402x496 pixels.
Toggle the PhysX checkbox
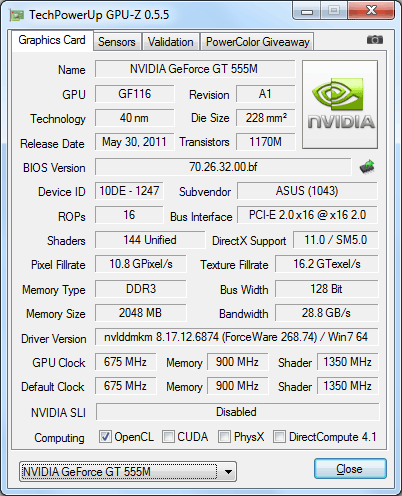[224, 436]
